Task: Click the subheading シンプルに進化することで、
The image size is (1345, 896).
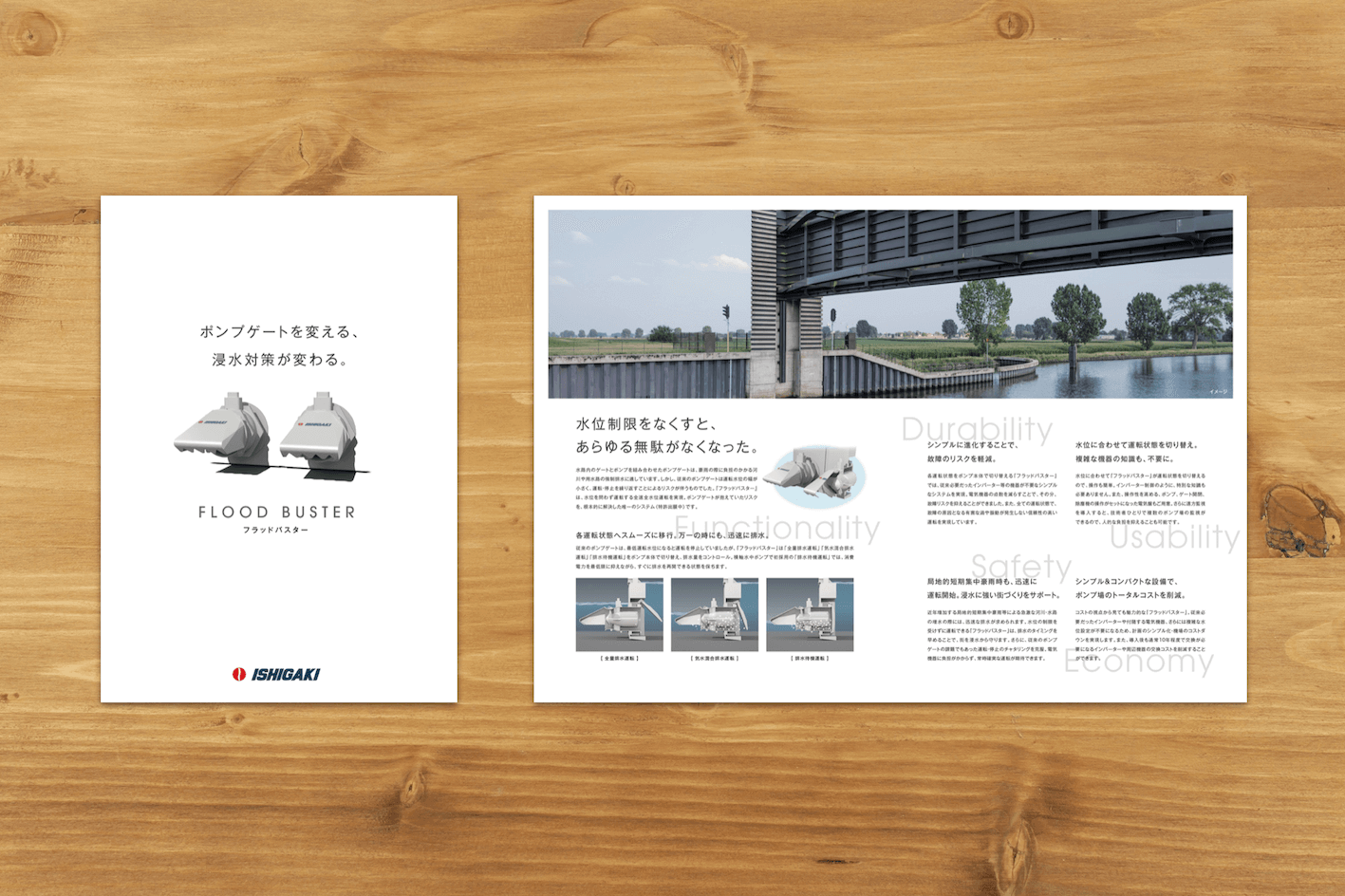Action: tap(973, 444)
